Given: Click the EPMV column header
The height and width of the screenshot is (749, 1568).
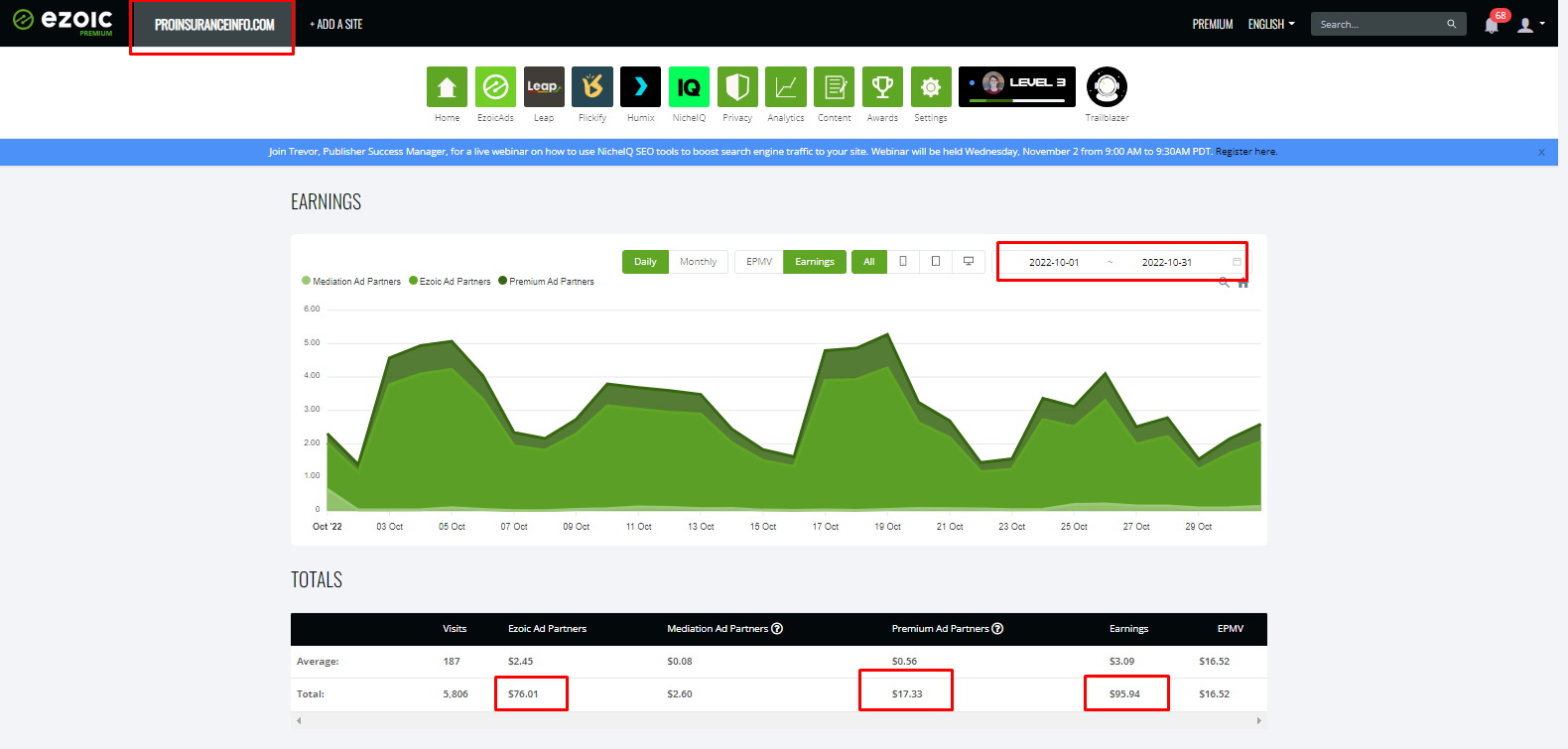Looking at the screenshot, I should click(1231, 628).
